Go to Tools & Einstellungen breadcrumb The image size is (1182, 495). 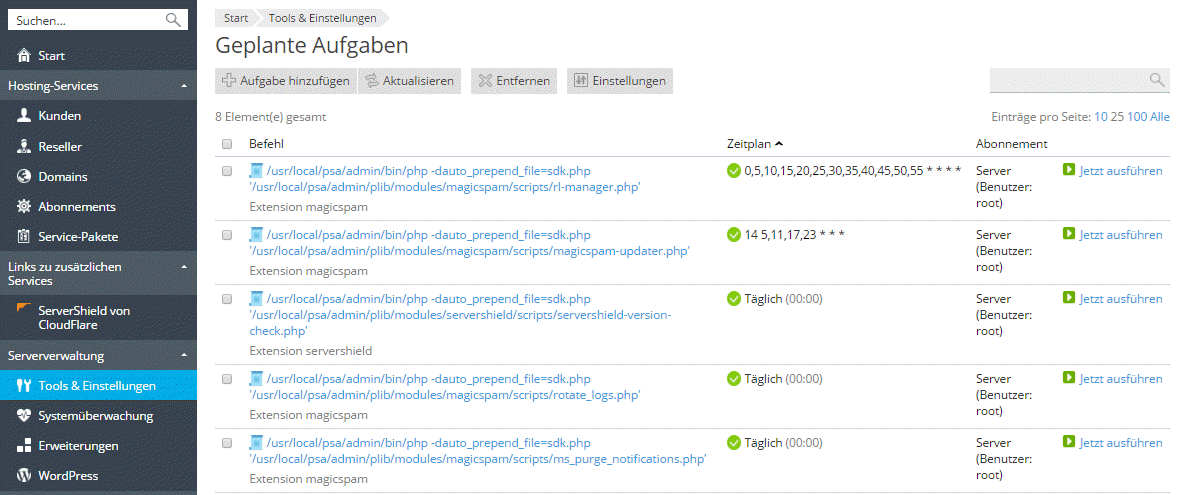323,17
